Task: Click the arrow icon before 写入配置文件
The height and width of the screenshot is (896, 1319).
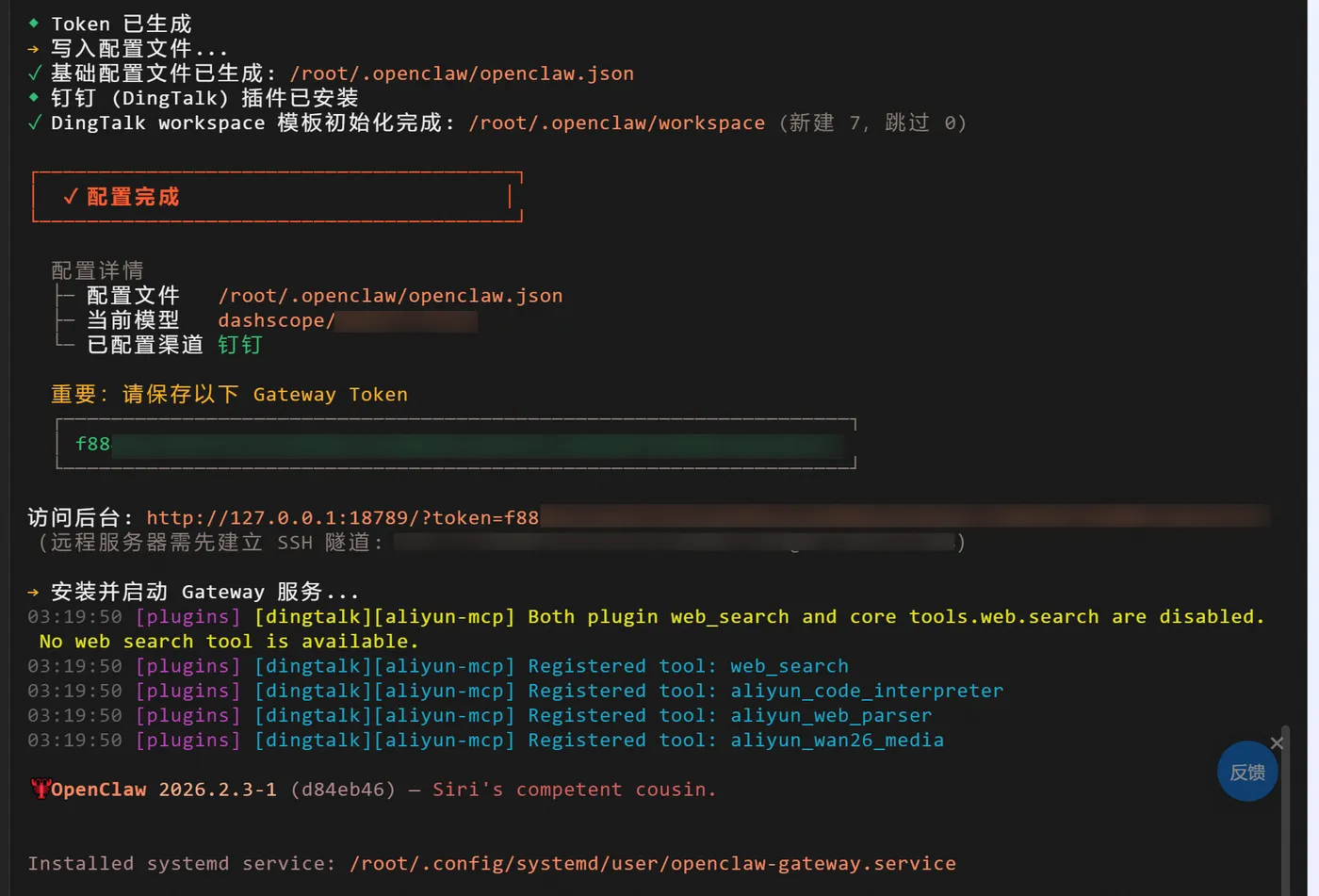Action: pyautogui.click(x=34, y=48)
